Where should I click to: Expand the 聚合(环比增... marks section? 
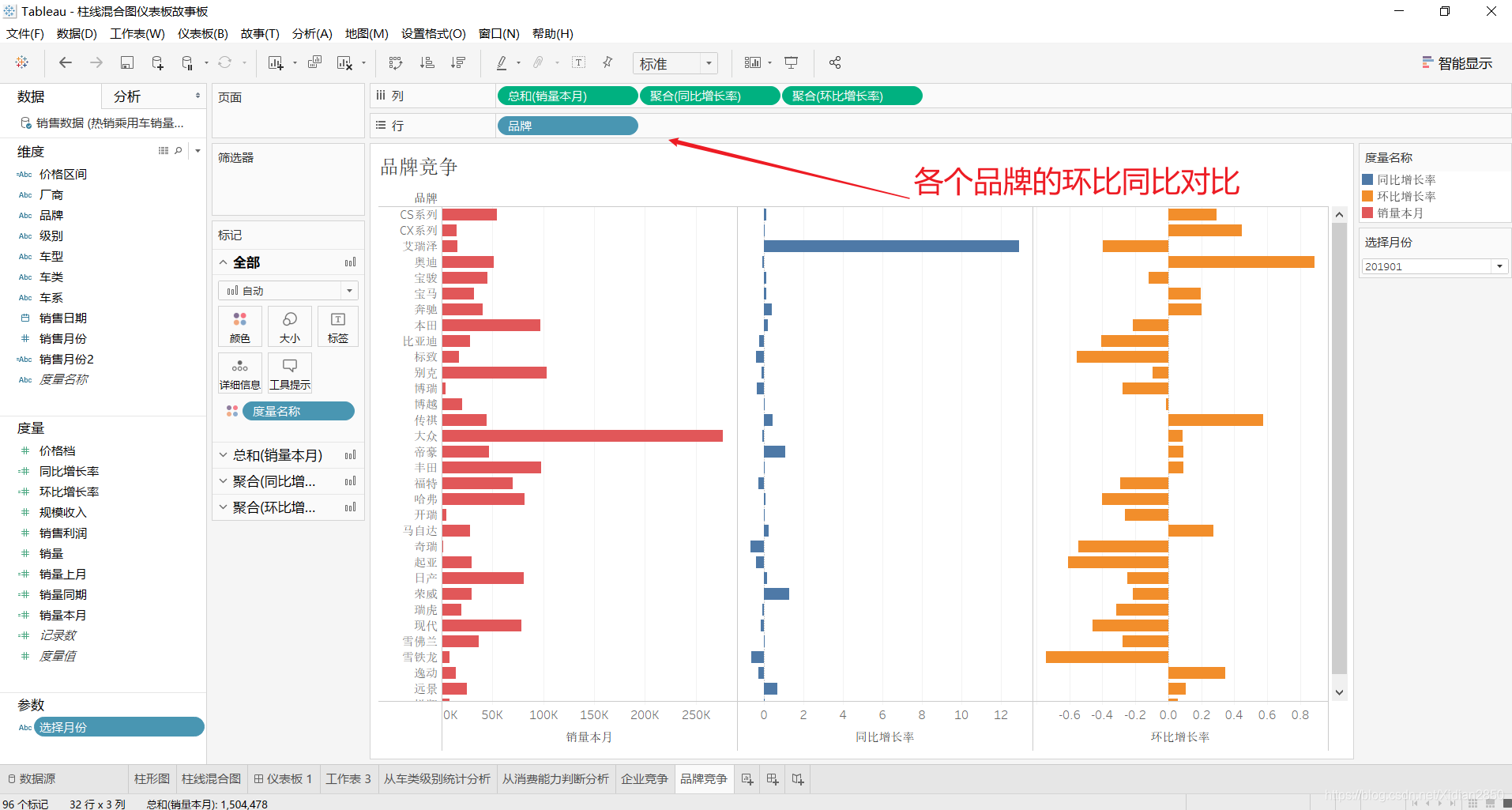224,507
